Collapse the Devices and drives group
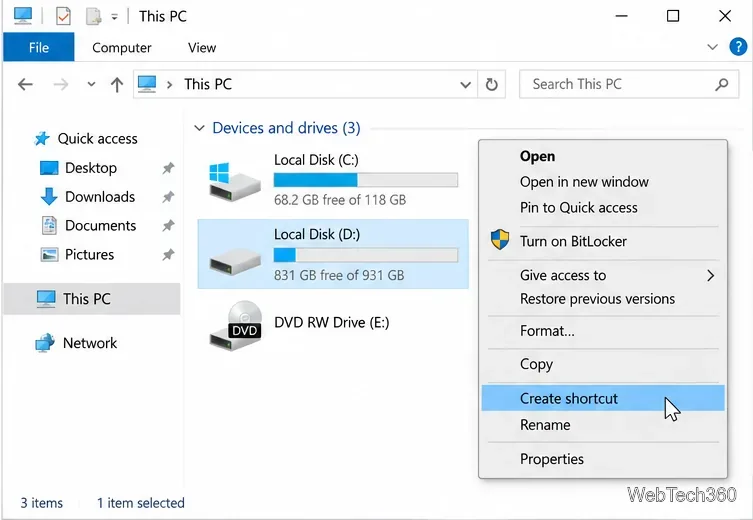753x520 pixels. tap(199, 128)
